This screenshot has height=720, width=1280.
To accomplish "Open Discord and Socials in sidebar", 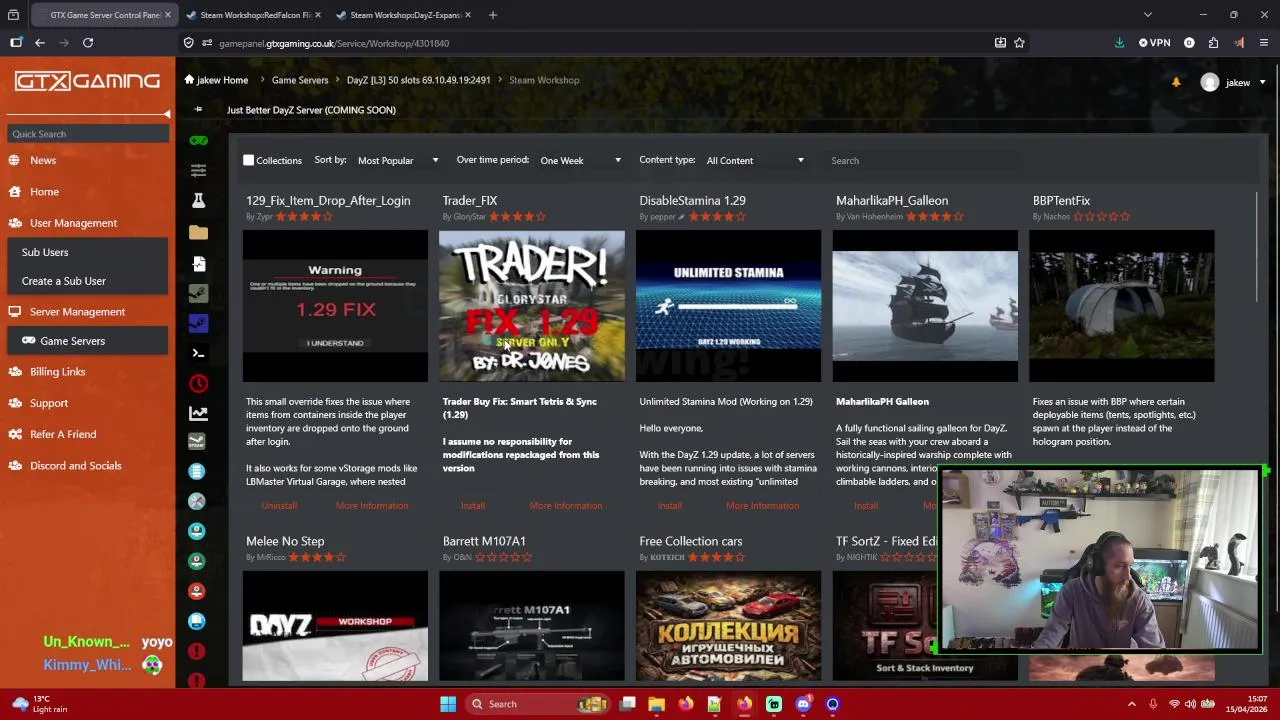I will [x=75, y=466].
